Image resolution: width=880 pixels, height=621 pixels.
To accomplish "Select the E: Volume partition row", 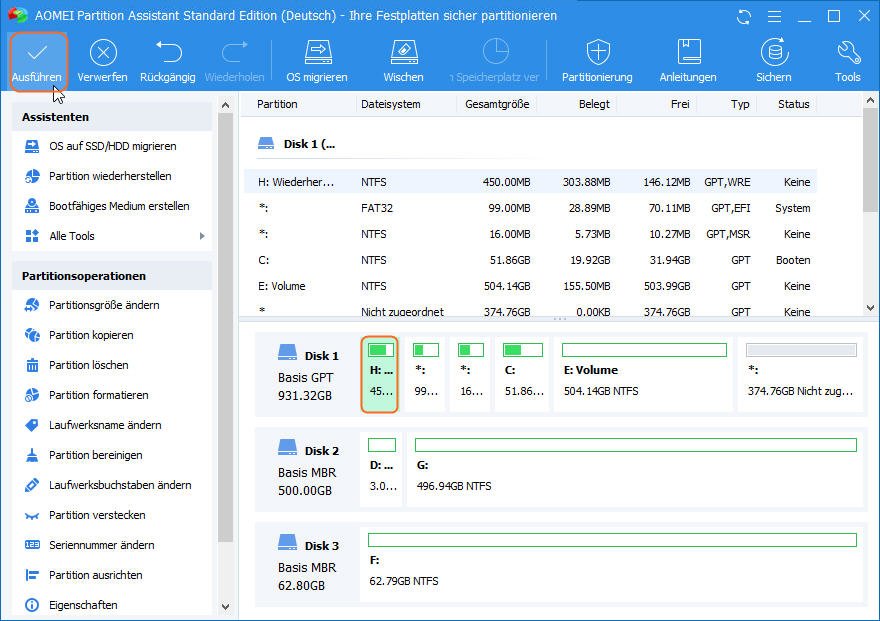I will (530, 286).
